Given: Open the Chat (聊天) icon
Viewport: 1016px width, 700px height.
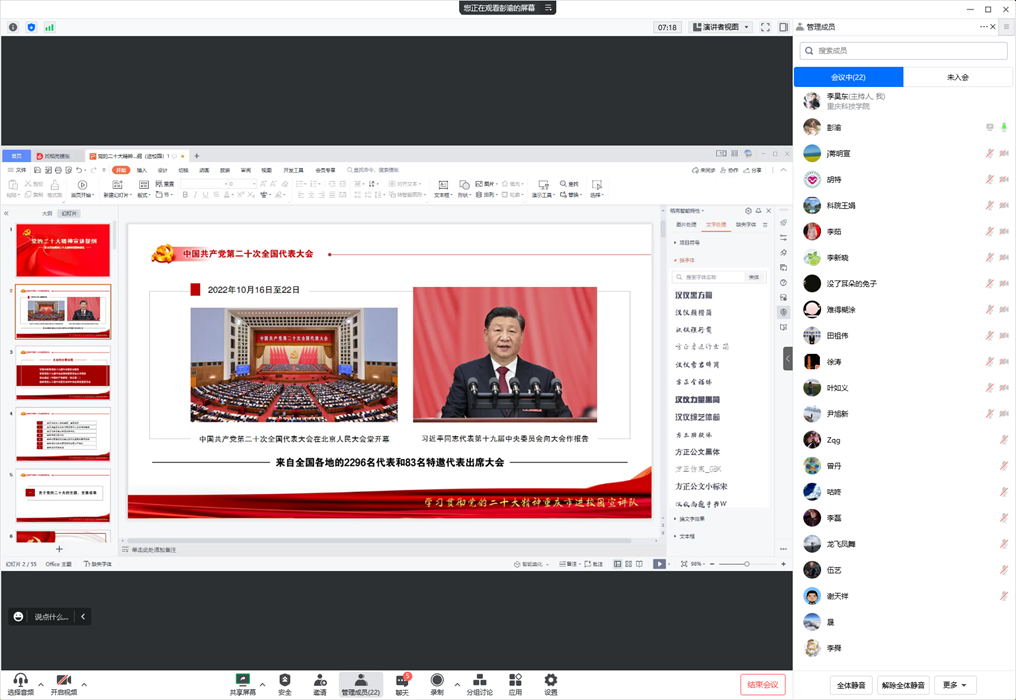Looking at the screenshot, I should click(402, 680).
